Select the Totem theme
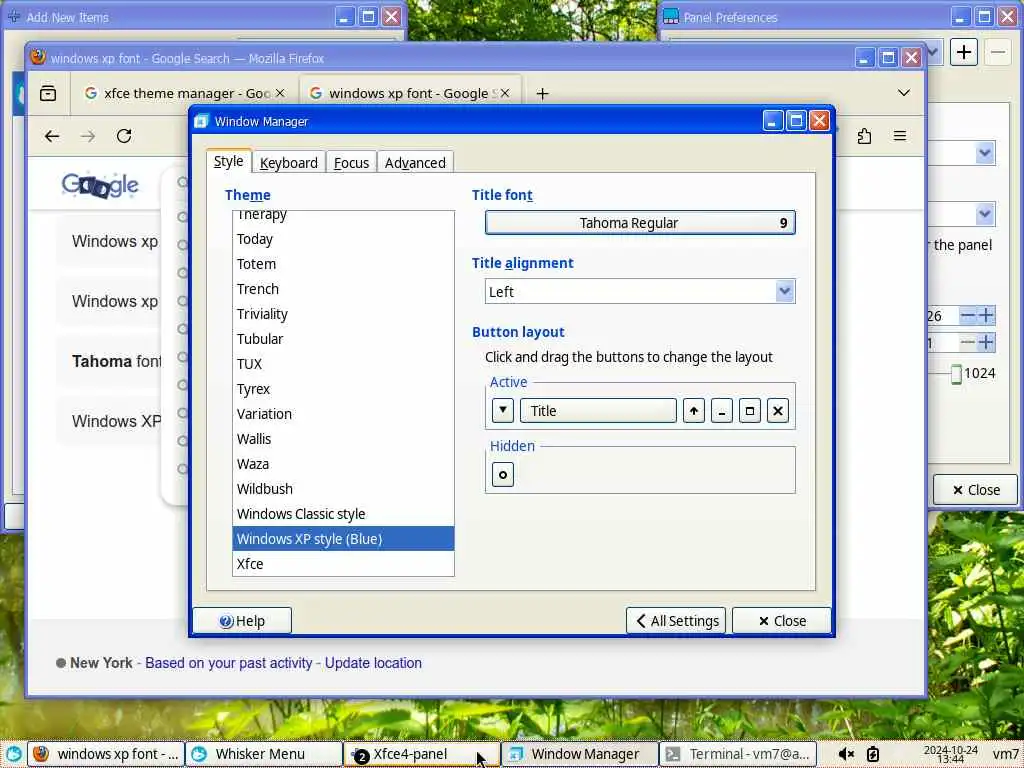This screenshot has width=1024, height=768. 343,264
